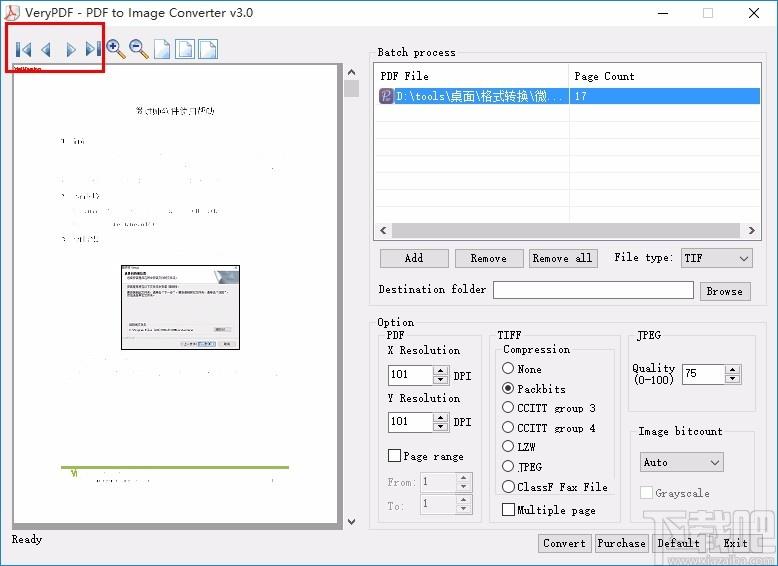This screenshot has width=778, height=566.
Task: Select Packbits compression option
Action: (x=508, y=388)
